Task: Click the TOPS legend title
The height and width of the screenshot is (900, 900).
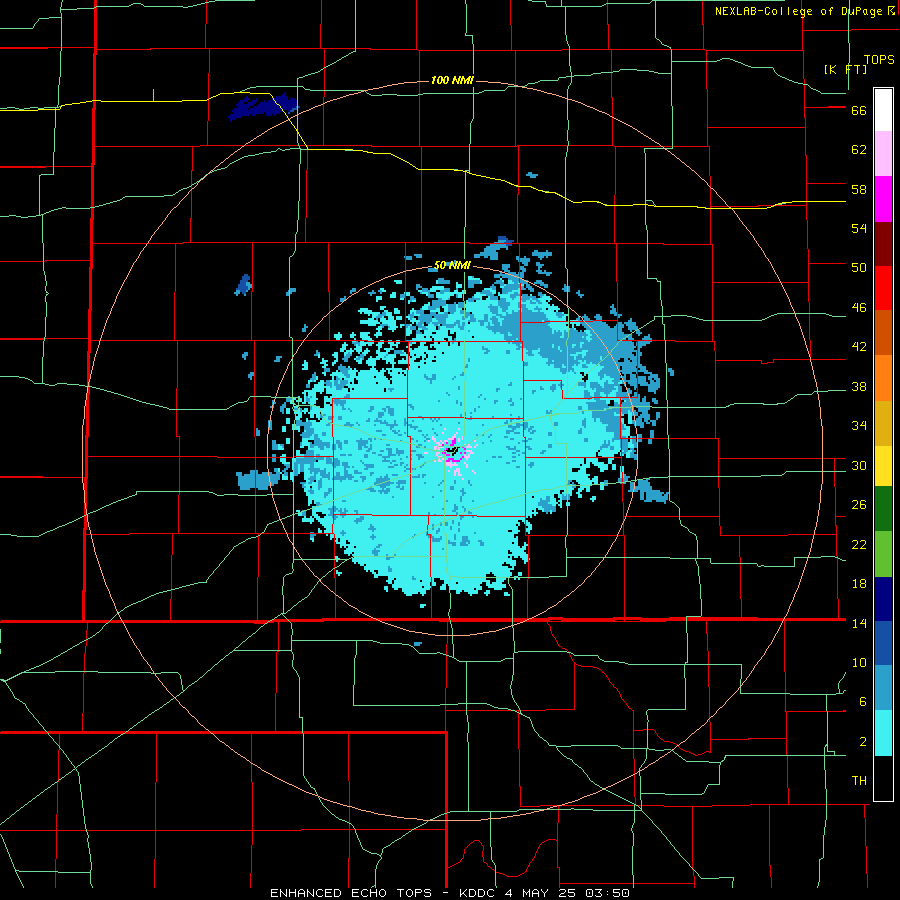Action: [x=879, y=59]
